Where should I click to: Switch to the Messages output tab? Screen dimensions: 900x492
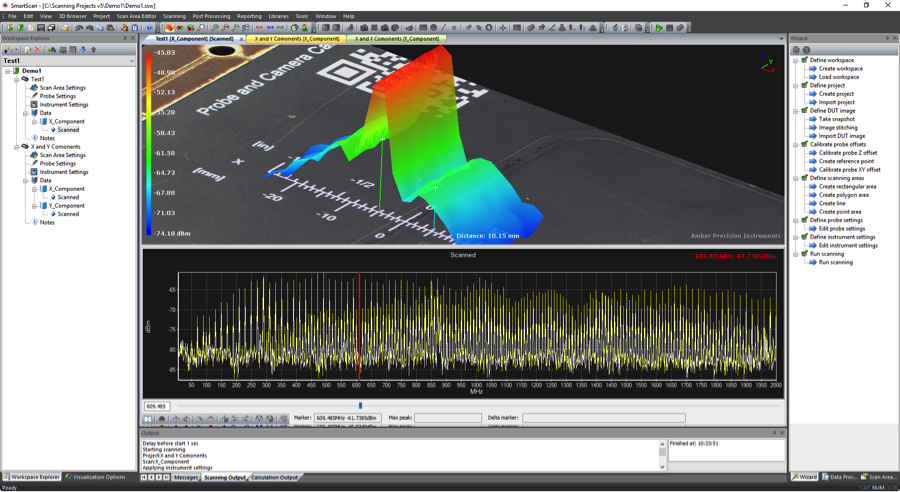click(186, 478)
